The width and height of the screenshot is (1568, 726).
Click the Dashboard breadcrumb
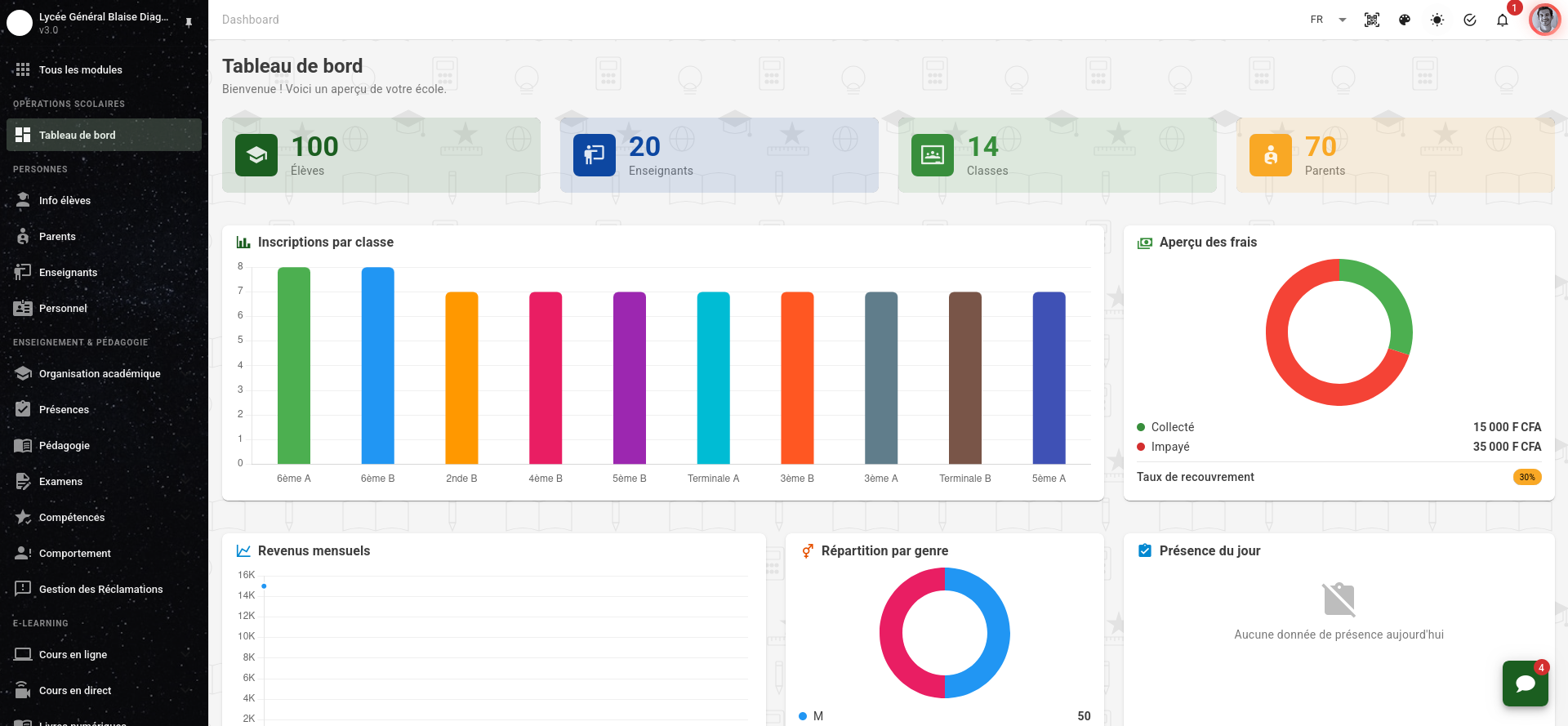pyautogui.click(x=251, y=20)
